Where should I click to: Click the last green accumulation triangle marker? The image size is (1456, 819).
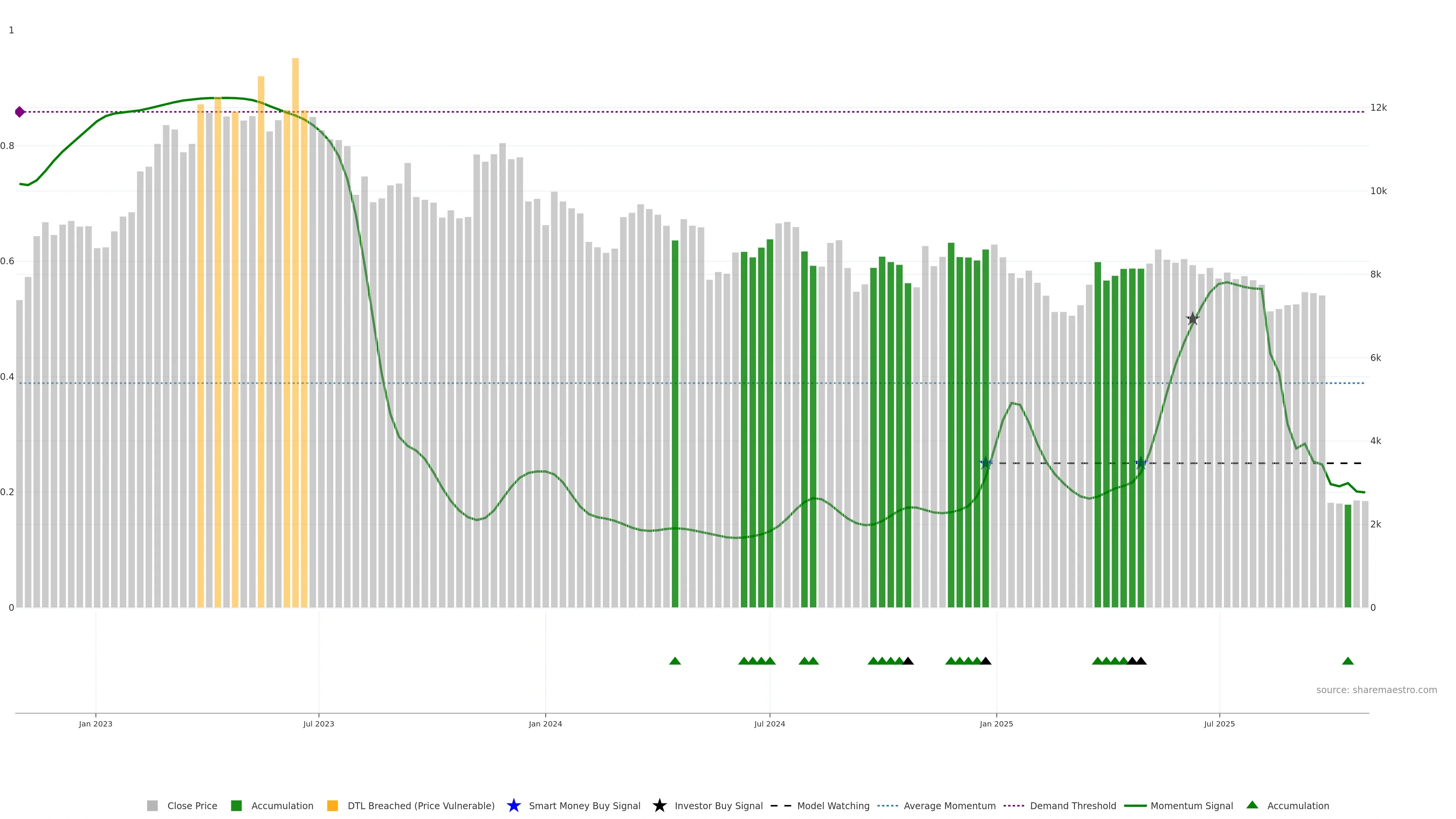(1348, 661)
